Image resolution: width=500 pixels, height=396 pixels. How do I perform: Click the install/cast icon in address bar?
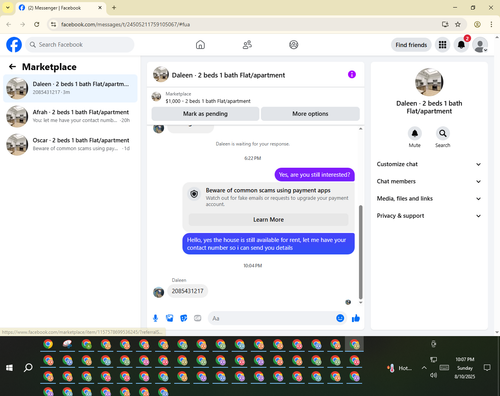point(445,24)
